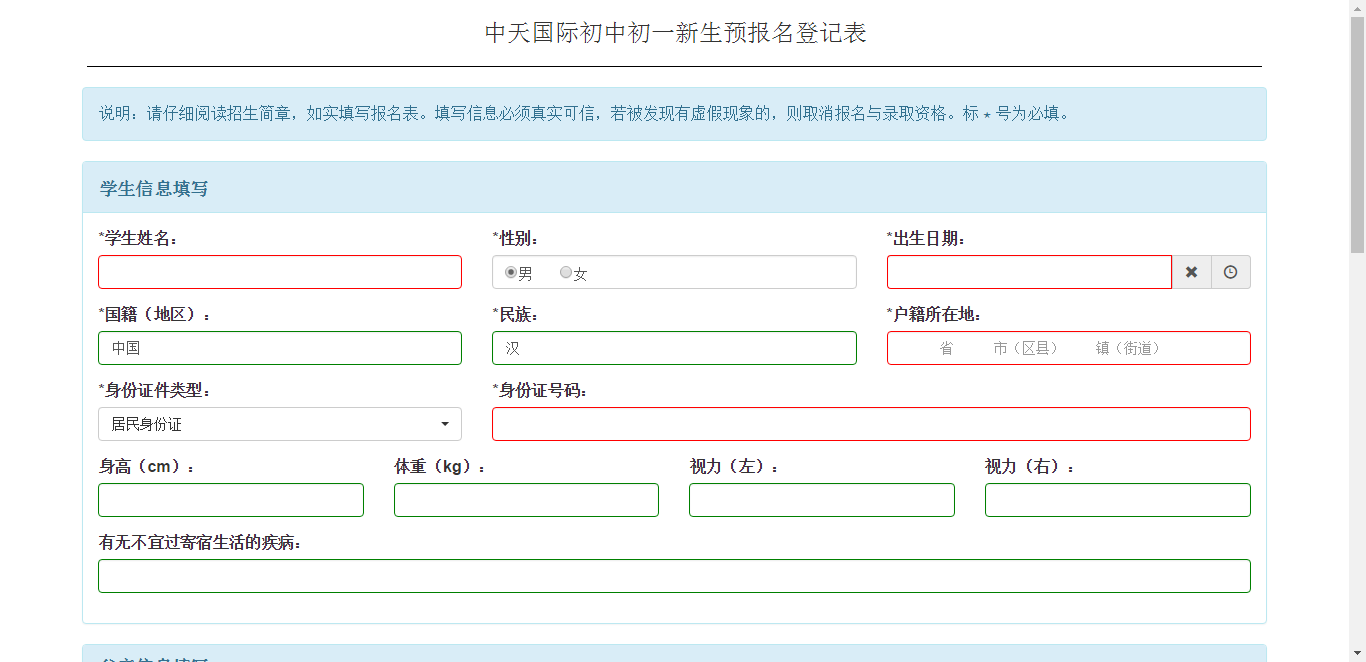Image resolution: width=1366 pixels, height=662 pixels.
Task: Focus the 国籍（地区） field
Action: pos(280,348)
